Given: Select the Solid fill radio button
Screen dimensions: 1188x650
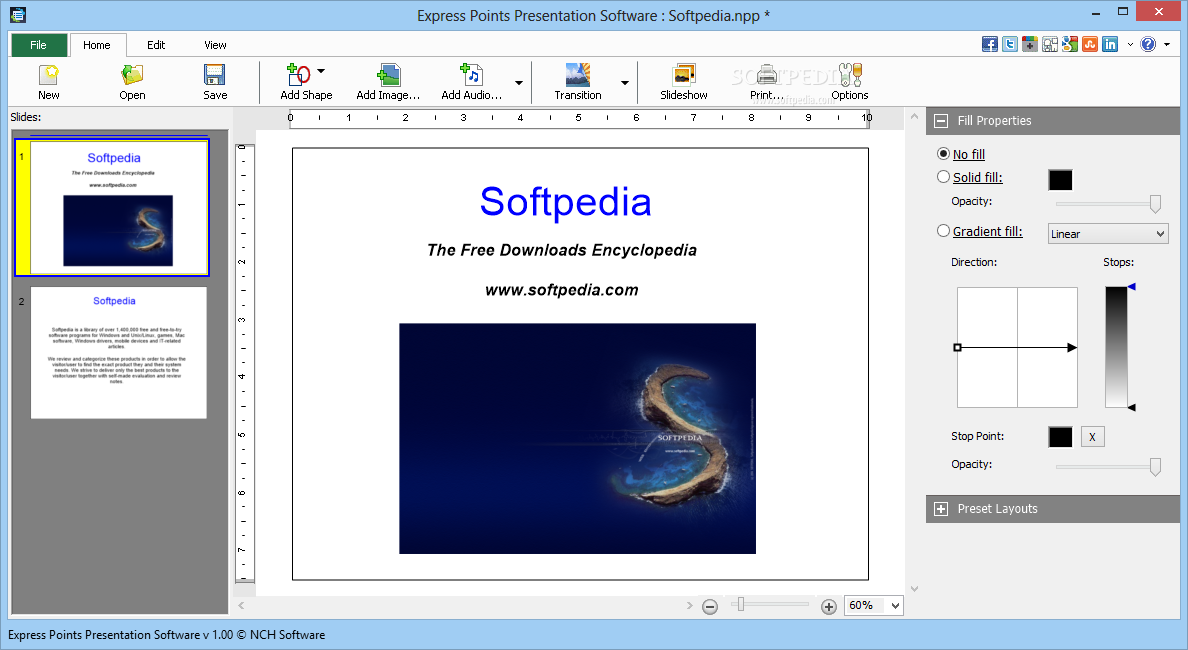Looking at the screenshot, I should (943, 177).
